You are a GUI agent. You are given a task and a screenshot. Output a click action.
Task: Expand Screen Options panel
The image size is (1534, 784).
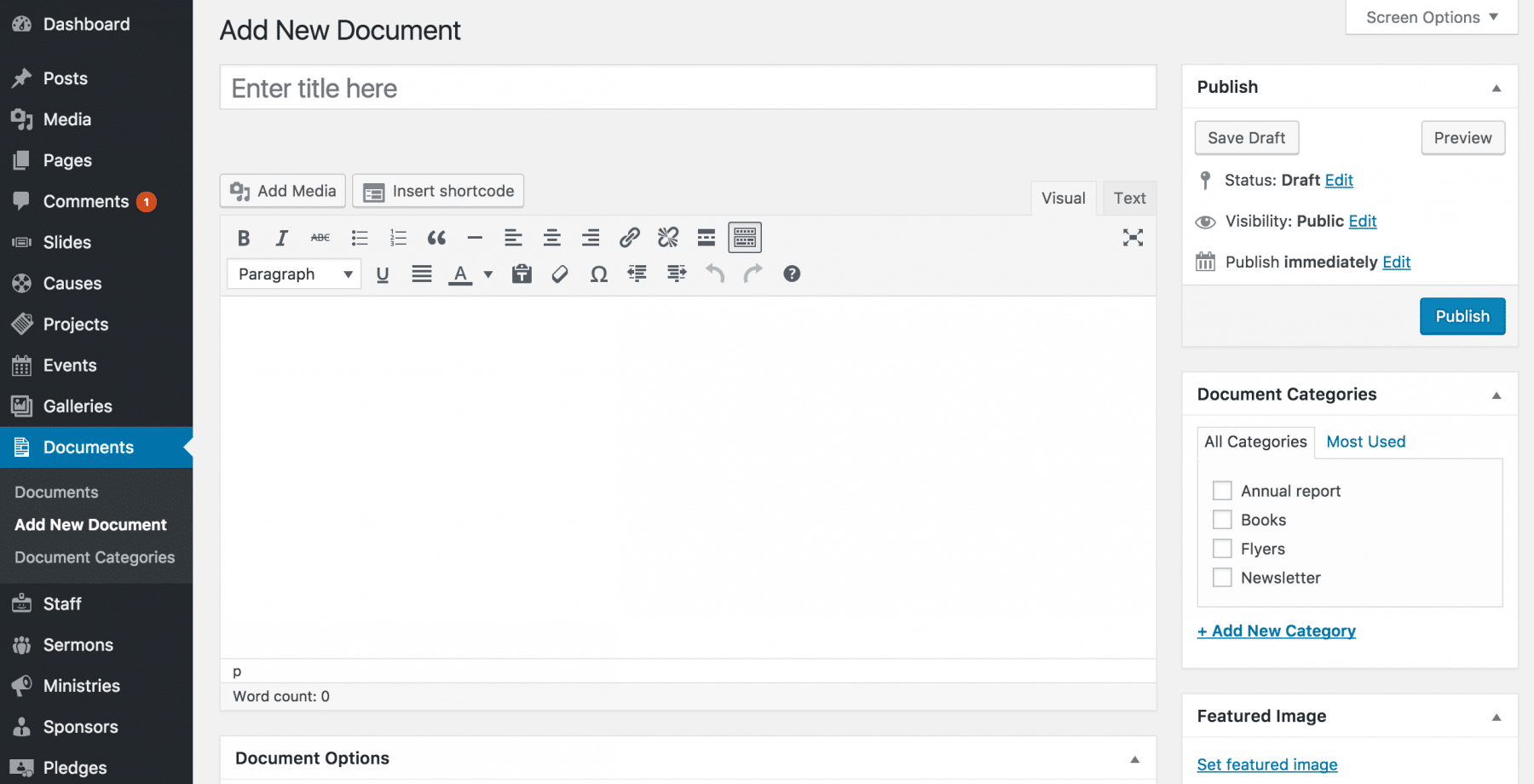pos(1432,17)
